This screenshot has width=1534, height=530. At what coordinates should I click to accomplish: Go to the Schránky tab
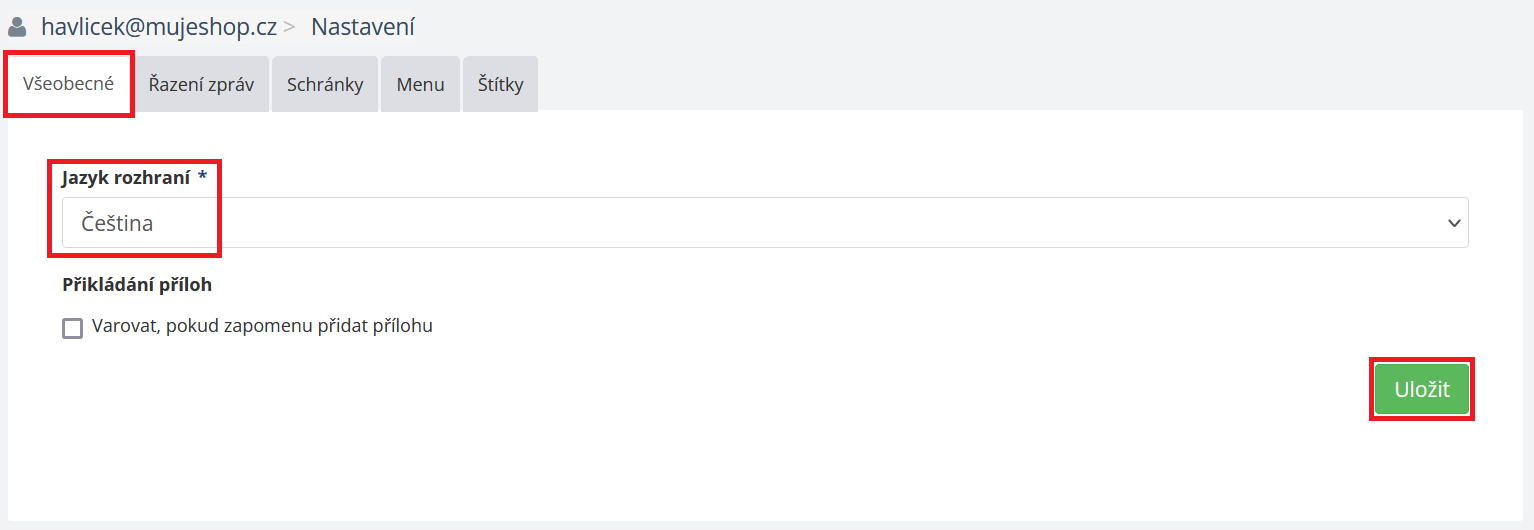click(325, 84)
